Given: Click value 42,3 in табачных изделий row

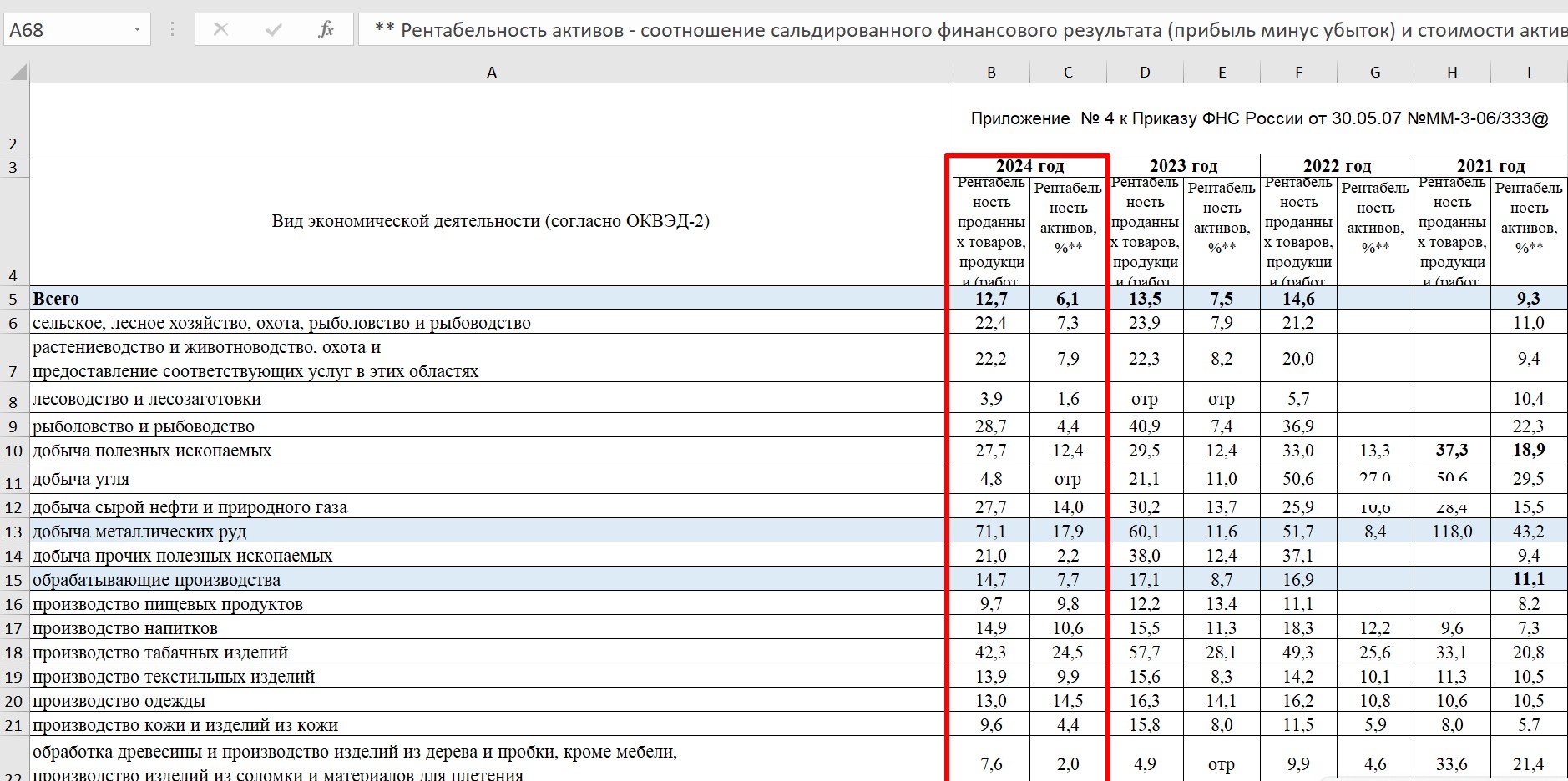Looking at the screenshot, I should coord(991,653).
